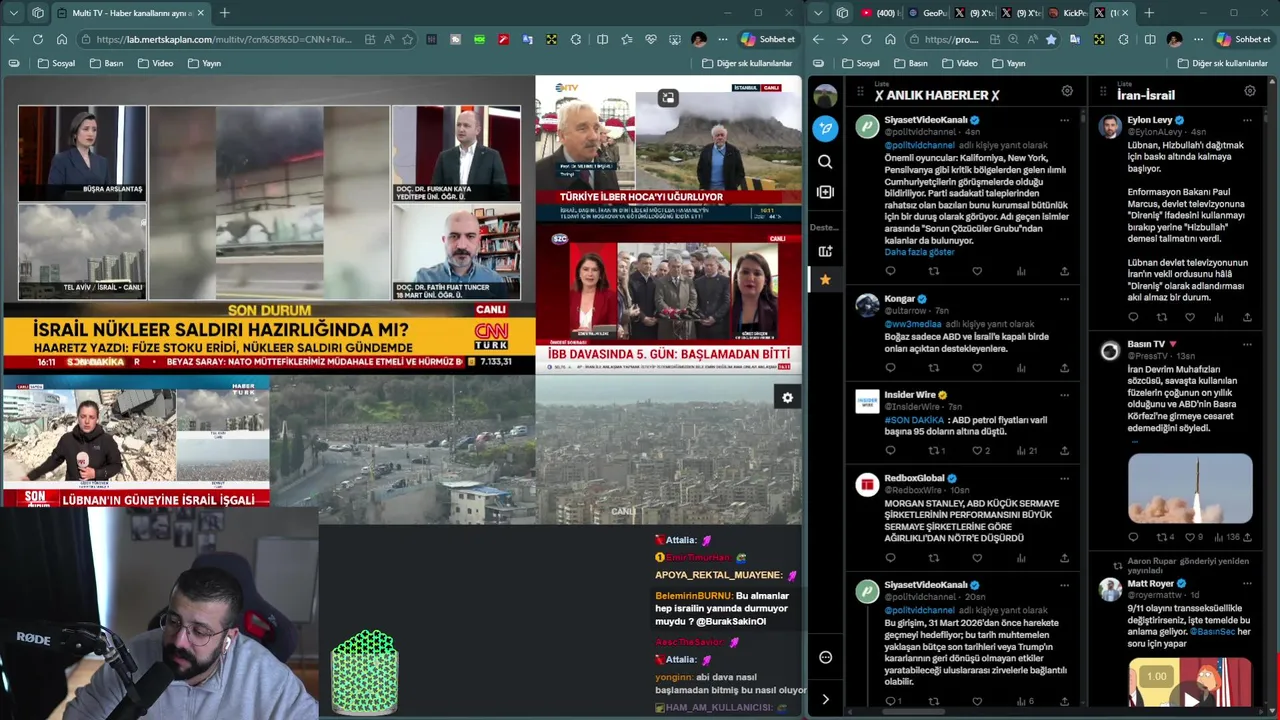Image resolution: width=1280 pixels, height=720 pixels.
Task: Expand post with Daha fazla göster link
Action: [919, 252]
